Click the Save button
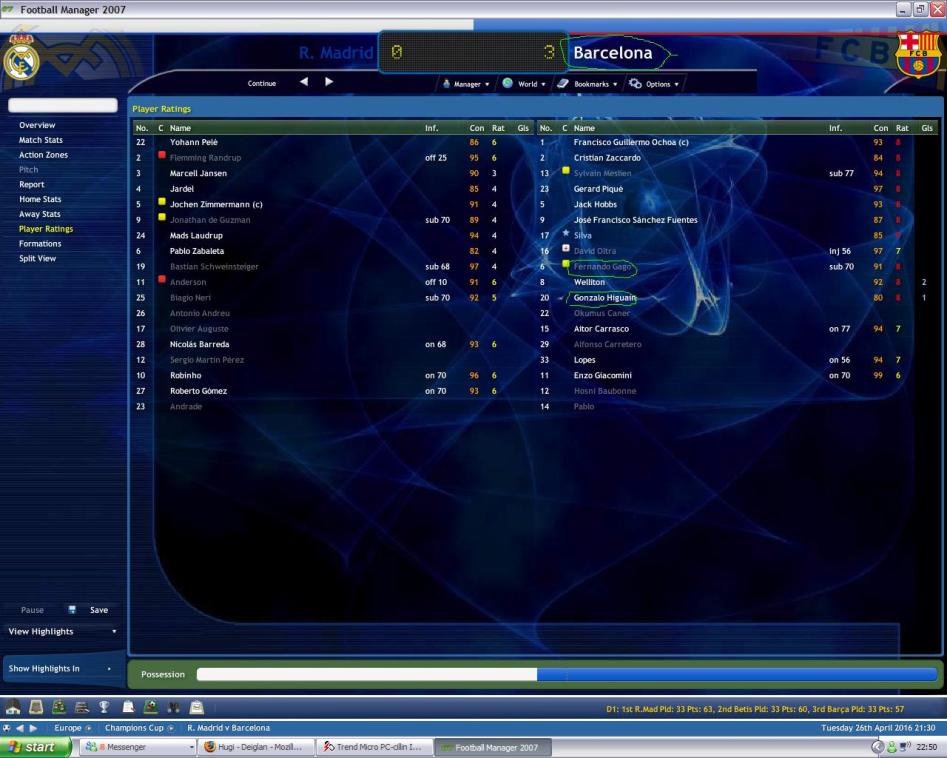Viewport: 947px width, 758px height. [x=99, y=610]
